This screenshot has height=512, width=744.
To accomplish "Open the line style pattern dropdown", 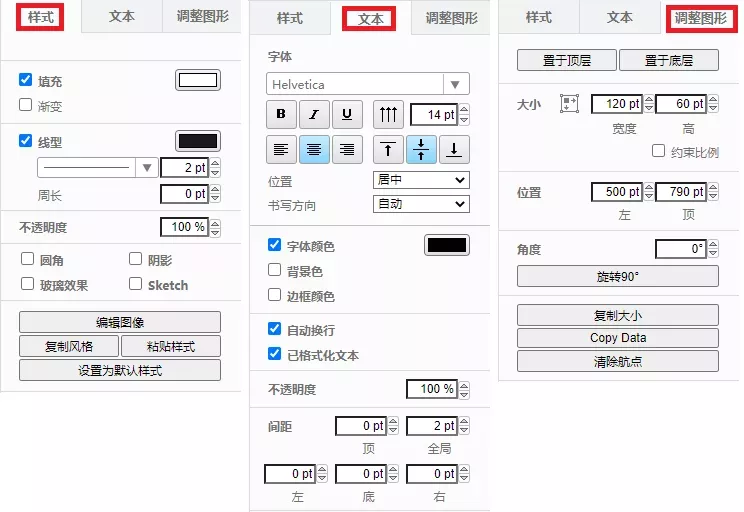I will point(98,168).
